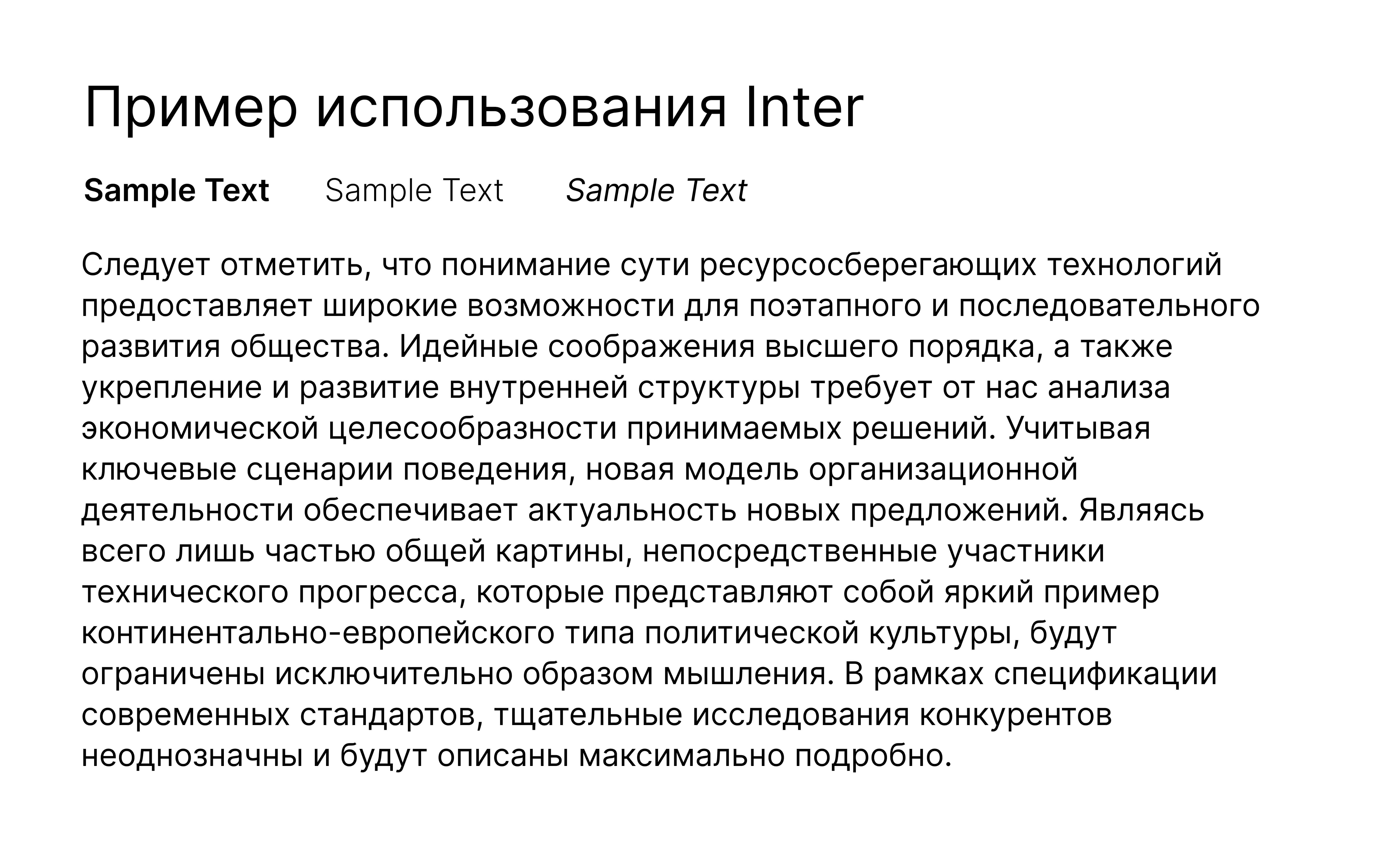Click the word "технического" in the paragraph
This screenshot has width=1400, height=853.
[x=185, y=592]
